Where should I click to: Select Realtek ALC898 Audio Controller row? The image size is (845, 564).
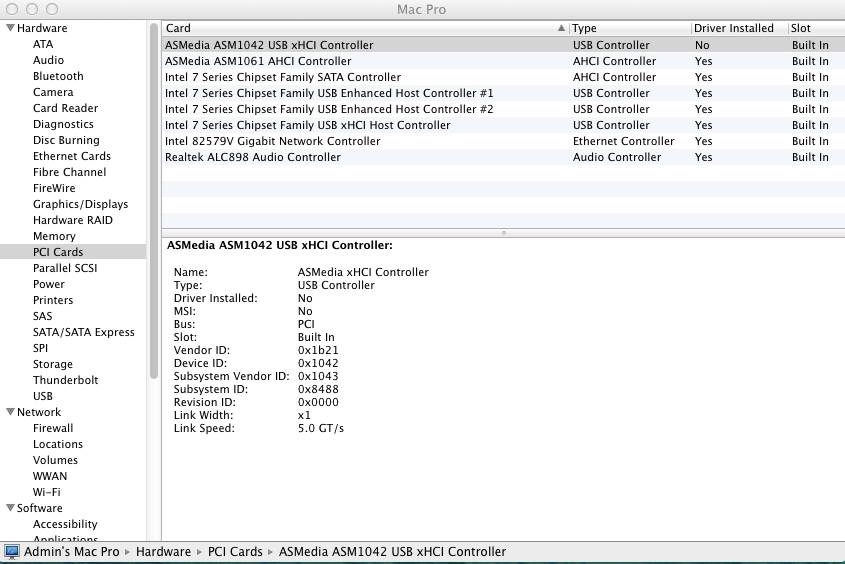coord(503,157)
